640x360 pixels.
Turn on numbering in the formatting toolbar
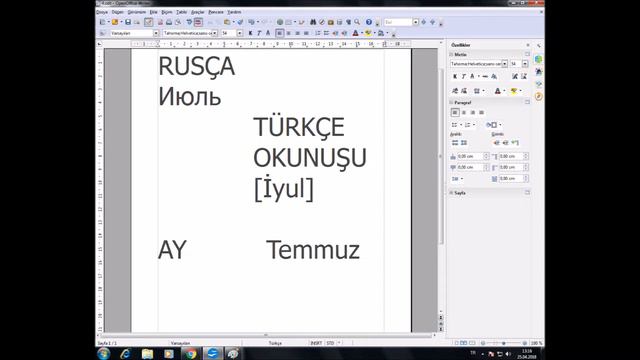coord(317,33)
